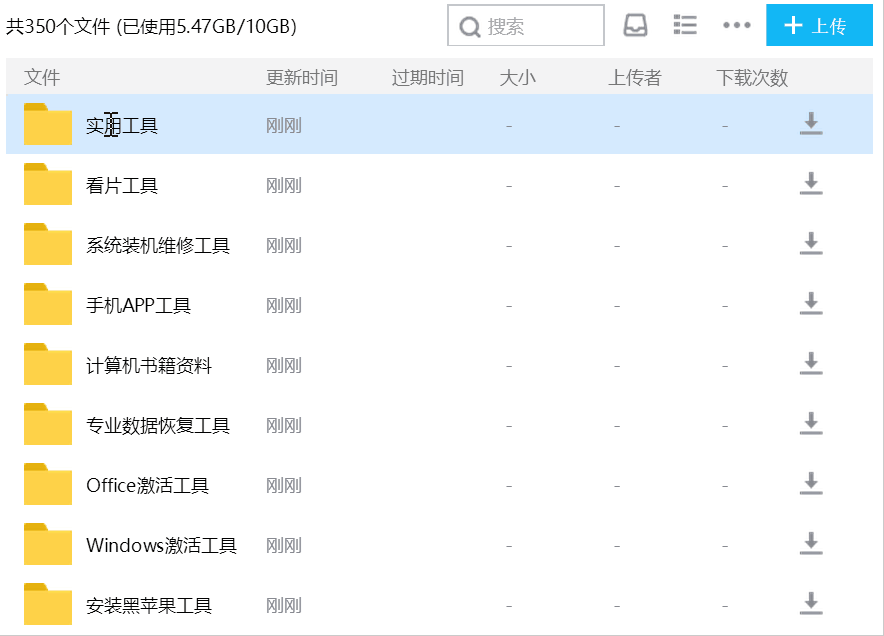The height and width of the screenshot is (636, 884).
Task: Click the 上传 upload button
Action: (x=819, y=25)
